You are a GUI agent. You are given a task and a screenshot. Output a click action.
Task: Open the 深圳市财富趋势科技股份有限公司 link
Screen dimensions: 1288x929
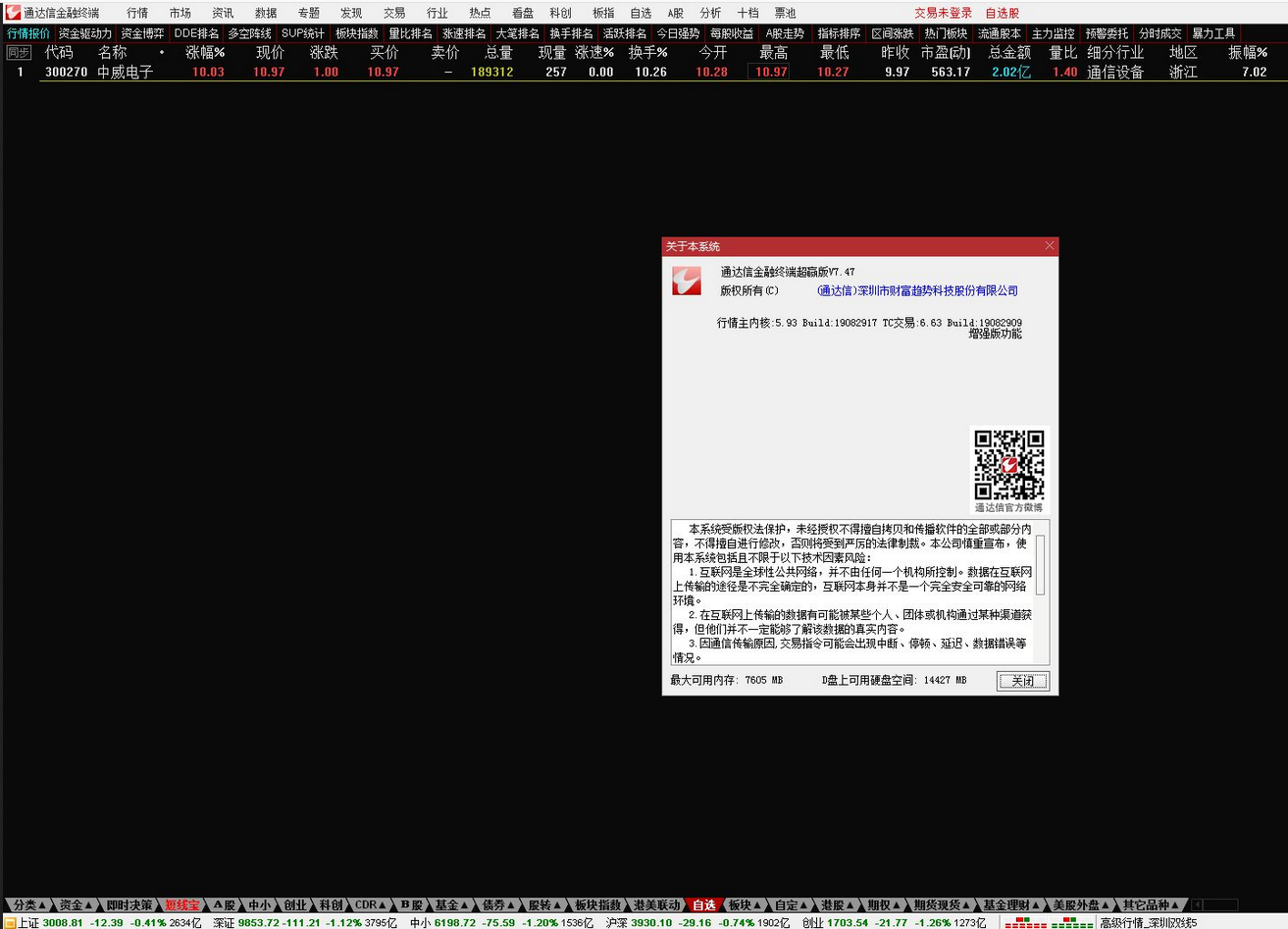(917, 290)
